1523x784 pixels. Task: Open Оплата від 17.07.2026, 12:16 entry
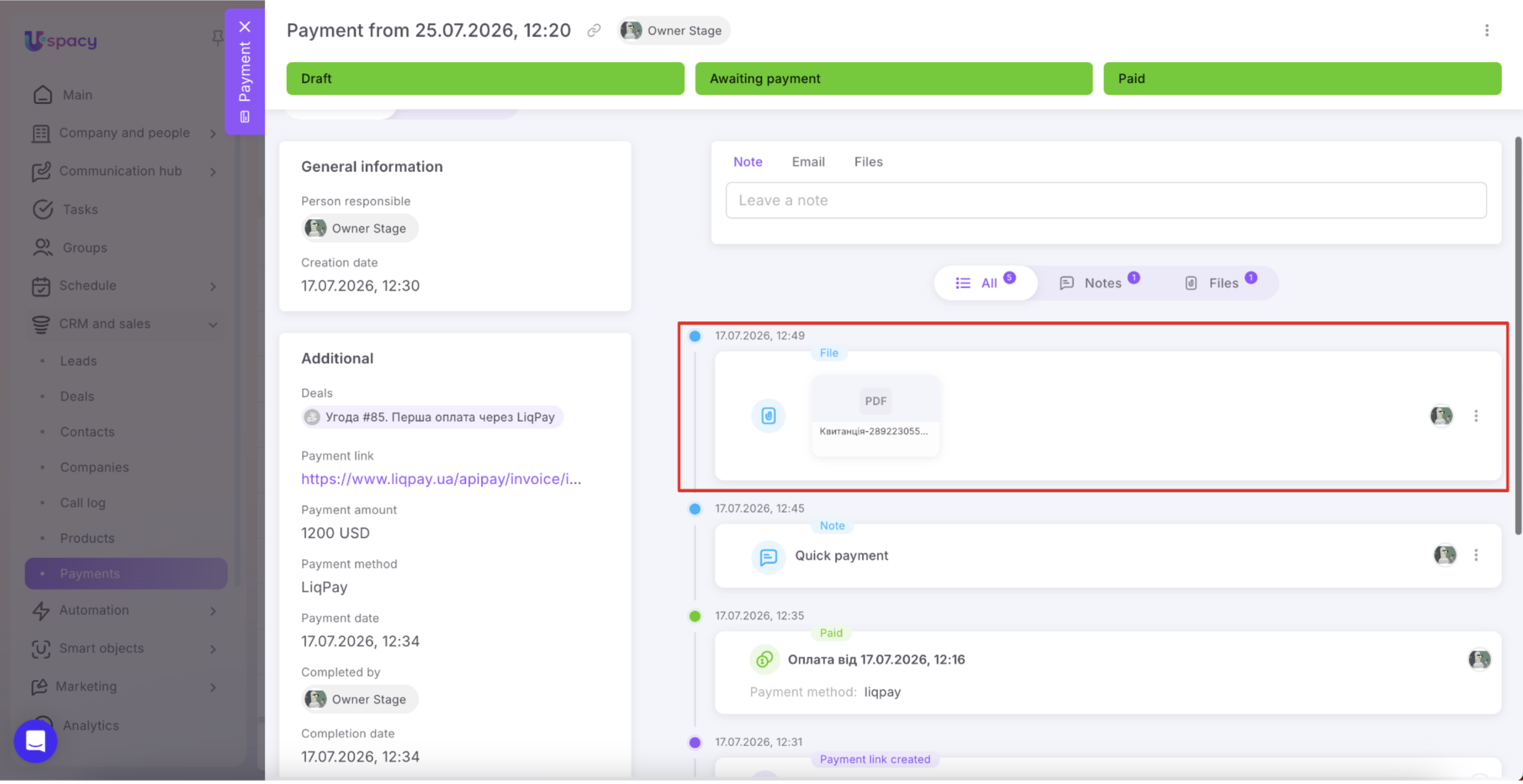(x=876, y=660)
